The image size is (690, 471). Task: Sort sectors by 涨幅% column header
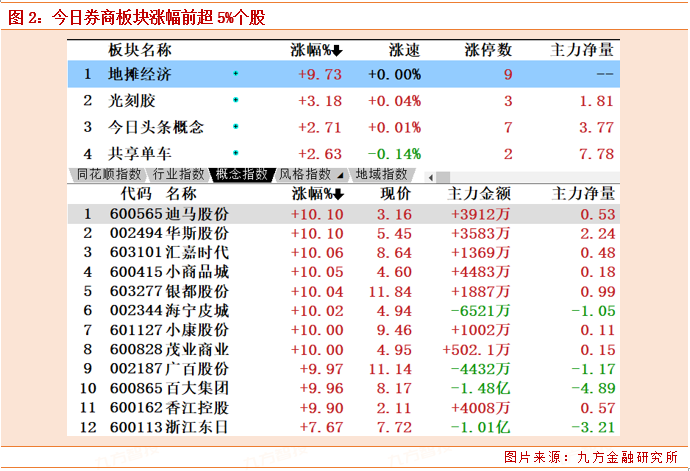(x=316, y=50)
